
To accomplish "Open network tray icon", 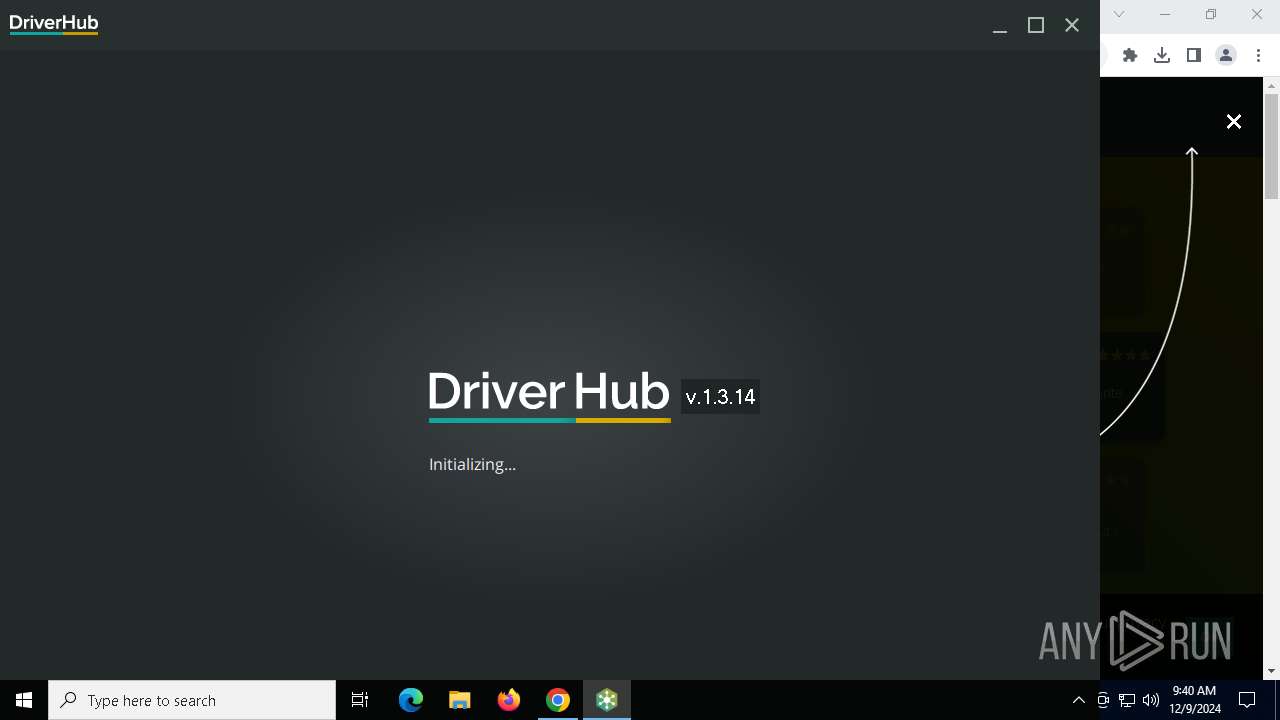I will pyautogui.click(x=1127, y=700).
